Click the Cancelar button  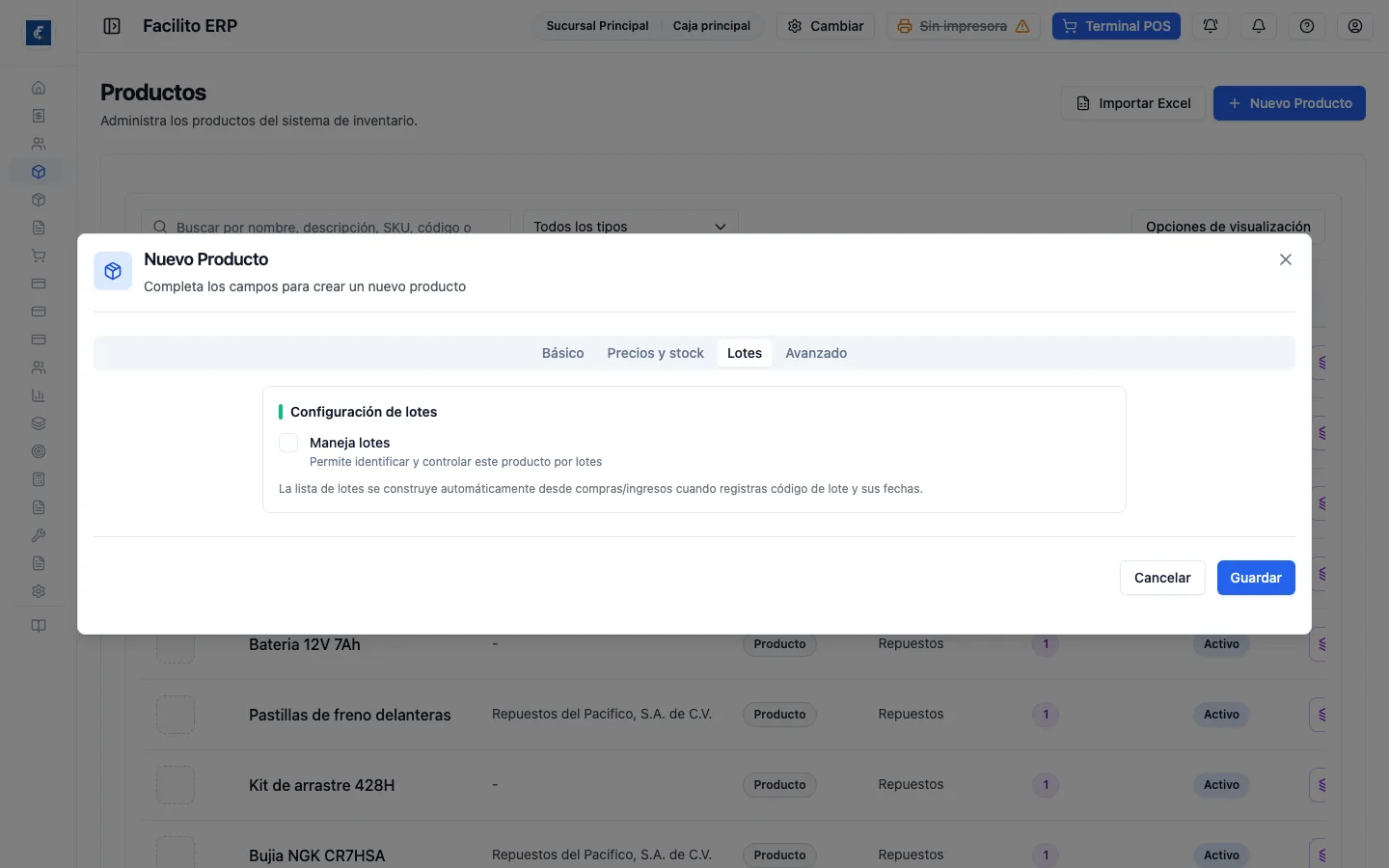(x=1162, y=578)
